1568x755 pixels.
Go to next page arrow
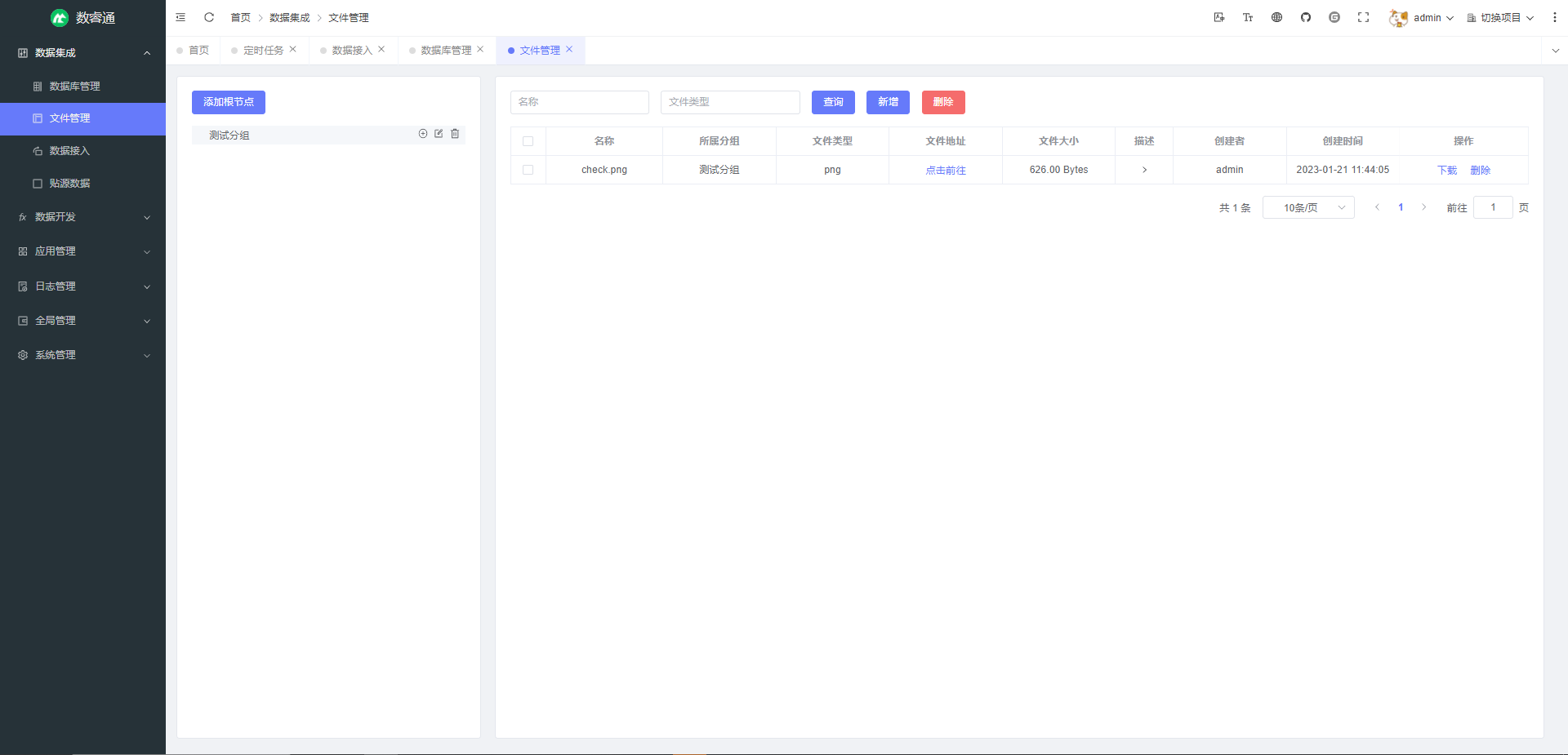tap(1423, 207)
